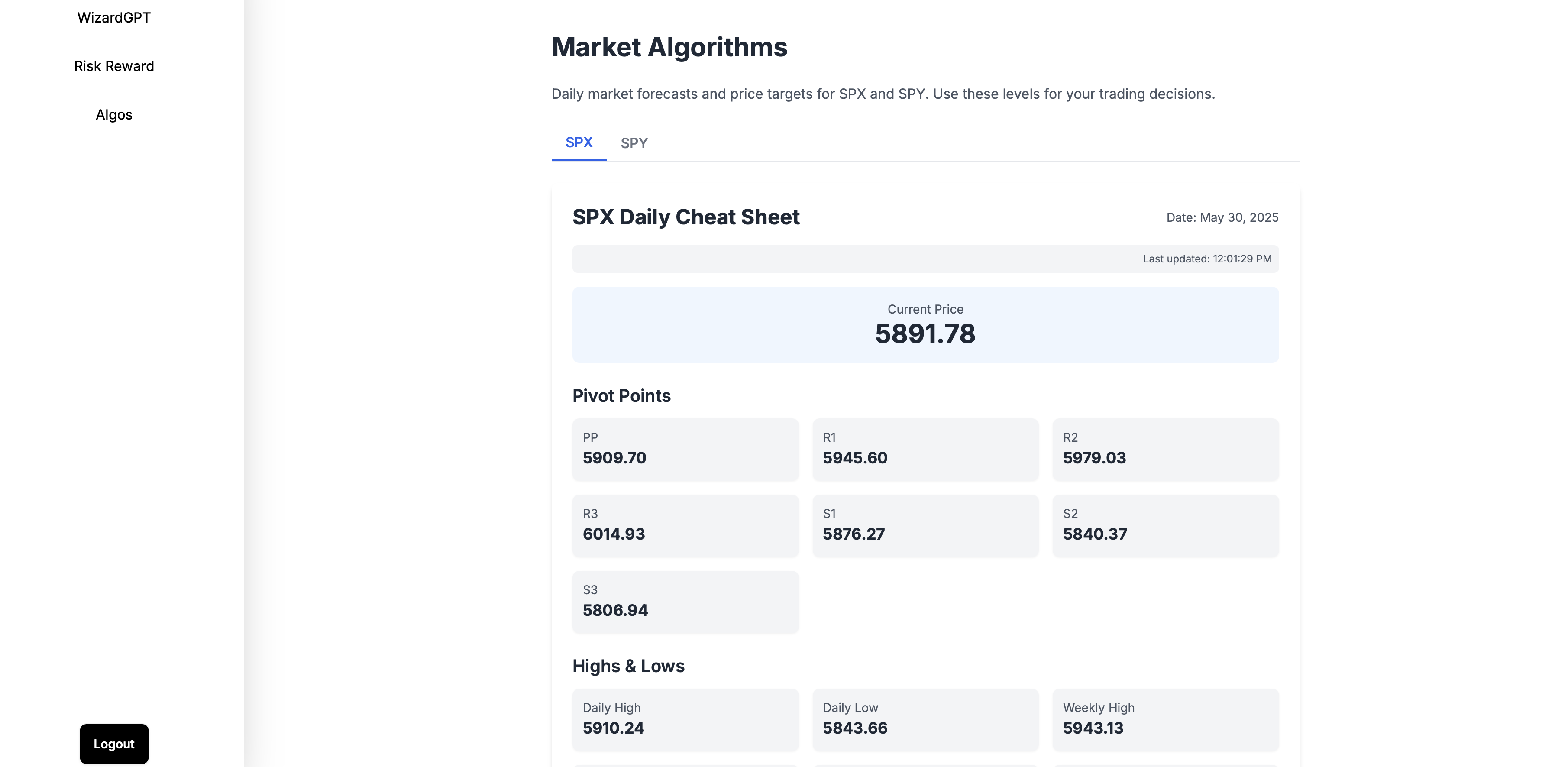Select the S2 card showing 5840.37
The image size is (1568, 767).
click(x=1164, y=525)
